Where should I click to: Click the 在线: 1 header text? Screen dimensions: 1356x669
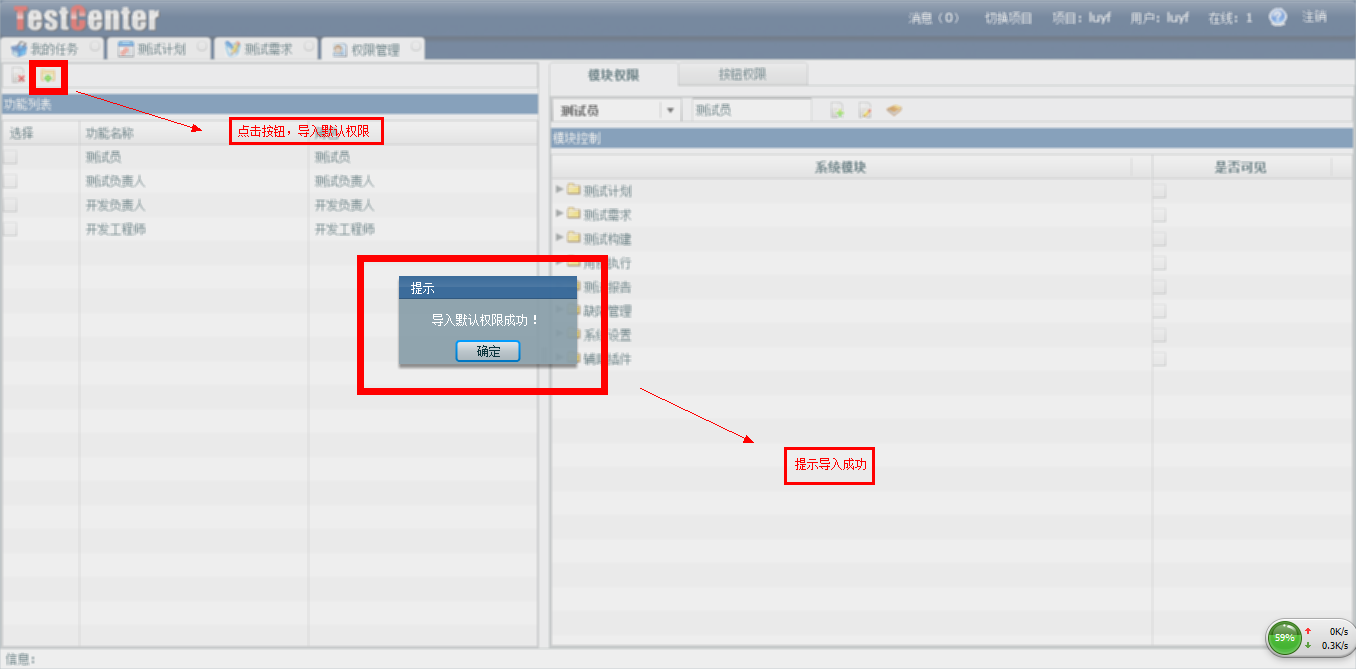[1230, 18]
